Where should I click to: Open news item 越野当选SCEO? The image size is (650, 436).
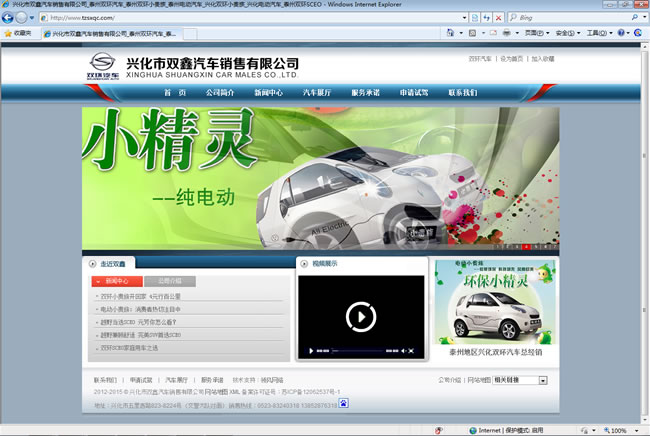click(x=138, y=322)
